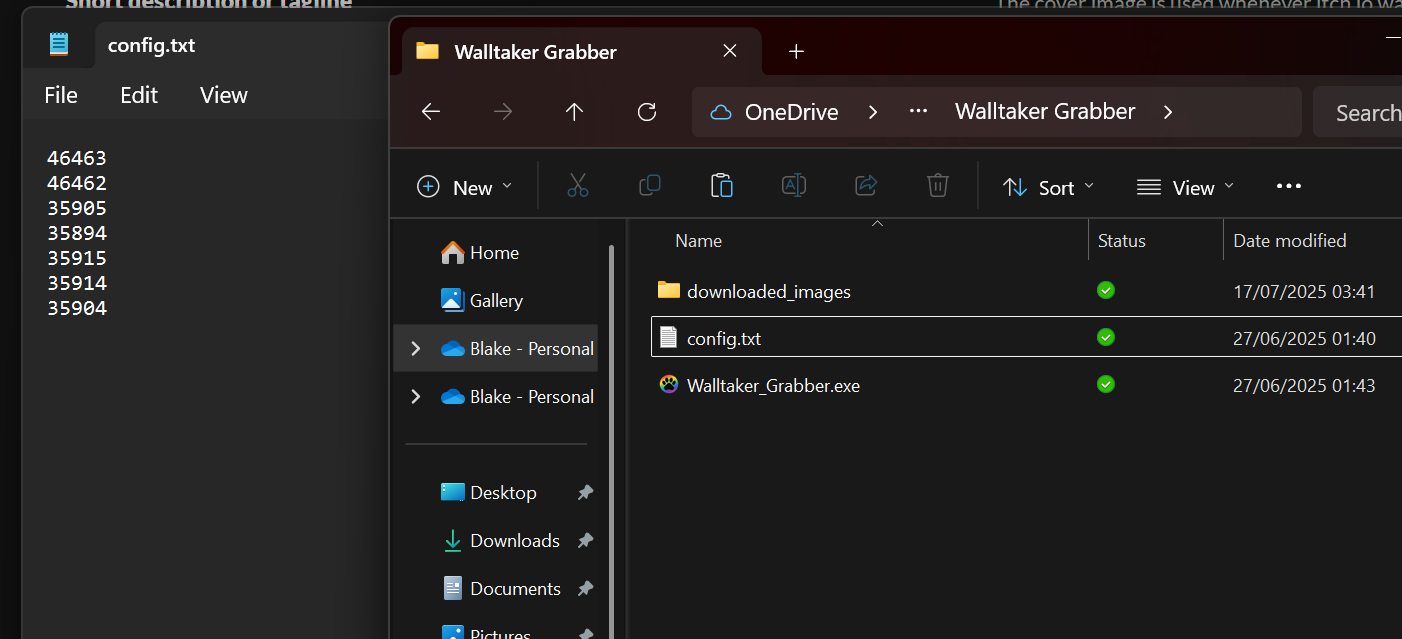
Task: Open Documents in the navigation pane
Action: point(501,589)
